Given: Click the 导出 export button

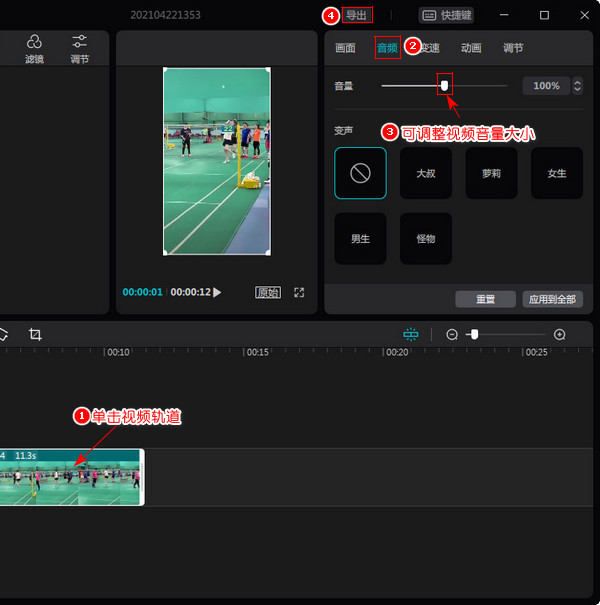Looking at the screenshot, I should 357,15.
